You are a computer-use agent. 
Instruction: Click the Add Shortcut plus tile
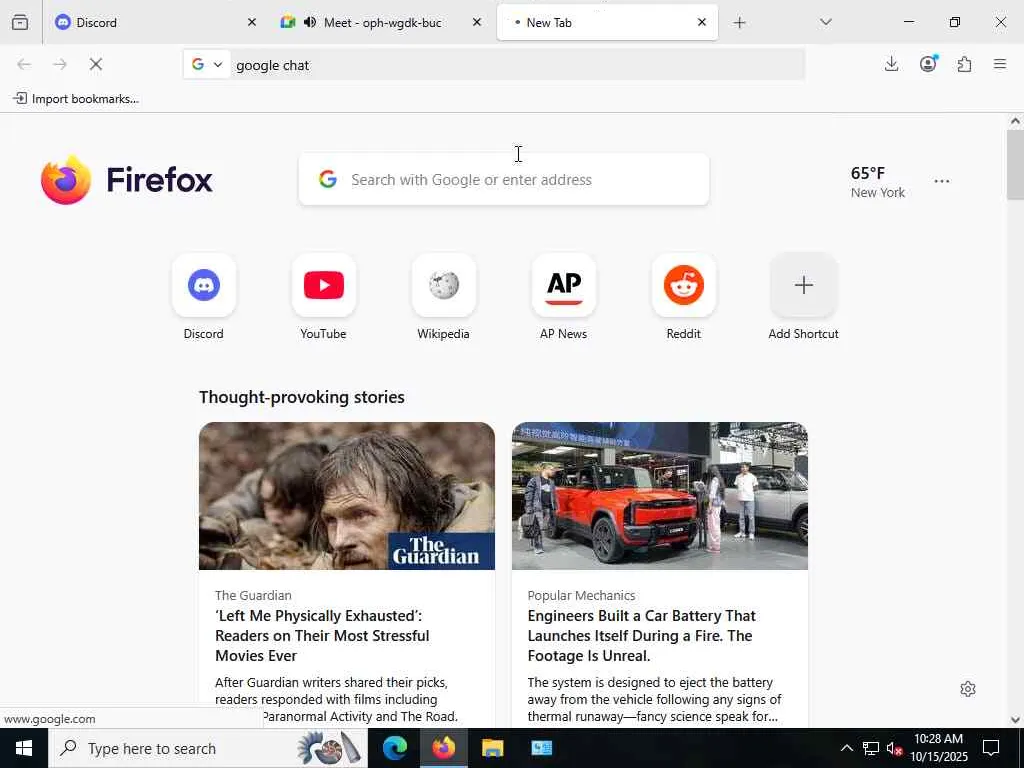pyautogui.click(x=804, y=285)
